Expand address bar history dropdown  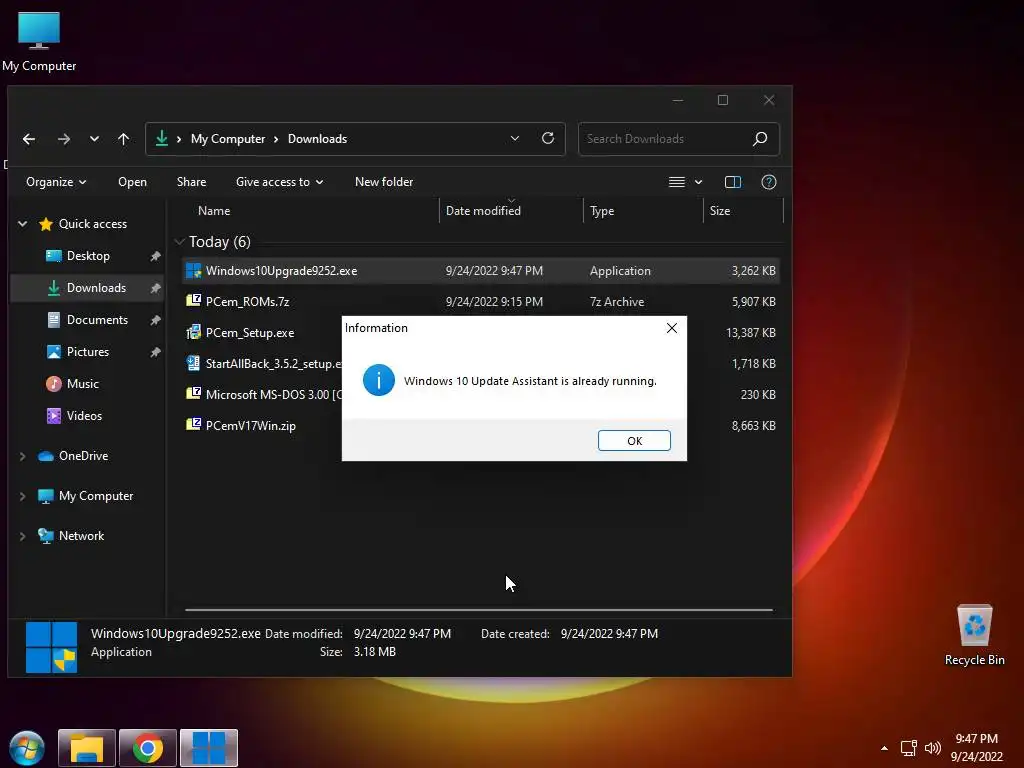(x=515, y=138)
